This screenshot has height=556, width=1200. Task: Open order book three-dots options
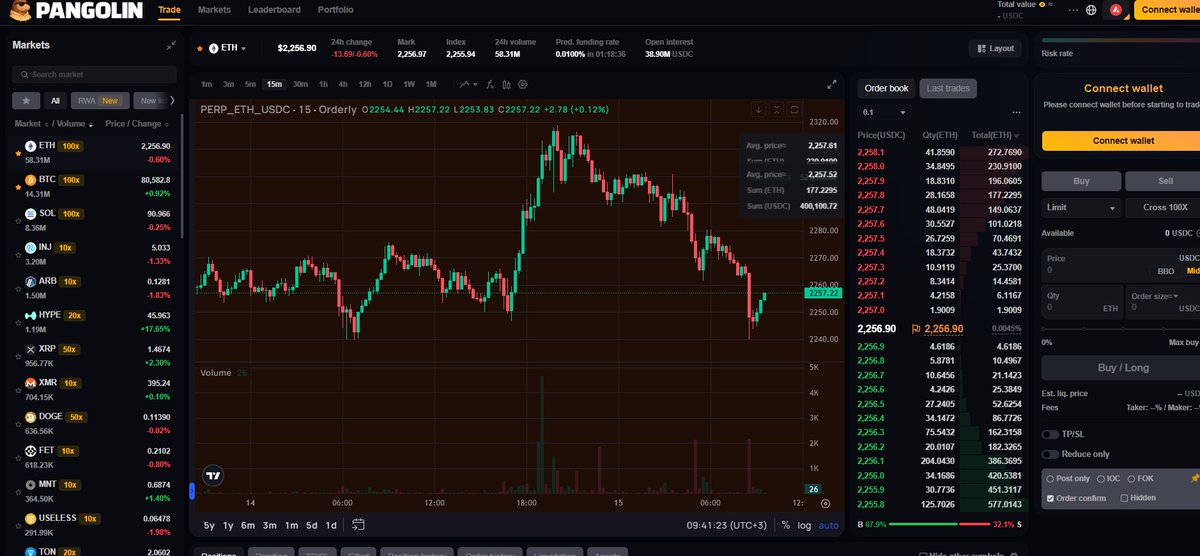[1017, 113]
